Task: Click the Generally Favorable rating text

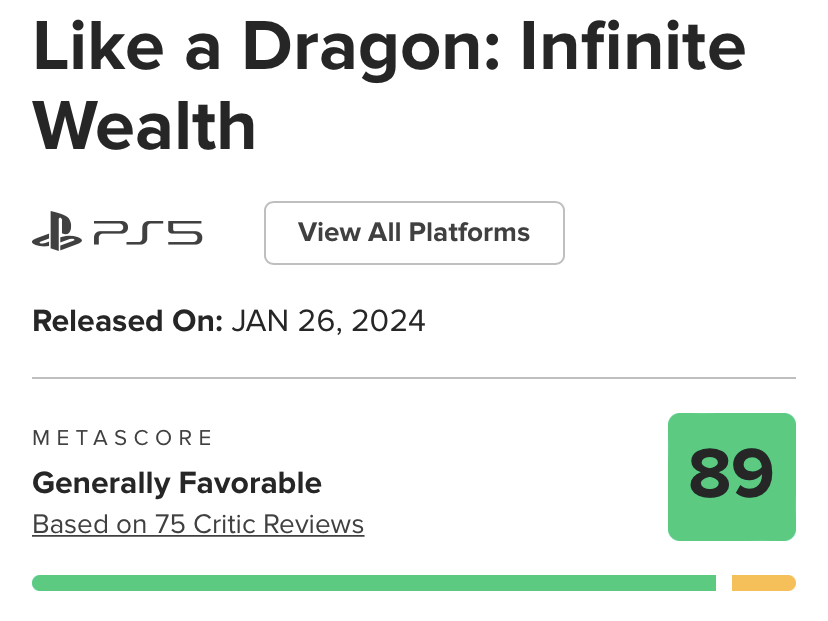Action: click(177, 484)
